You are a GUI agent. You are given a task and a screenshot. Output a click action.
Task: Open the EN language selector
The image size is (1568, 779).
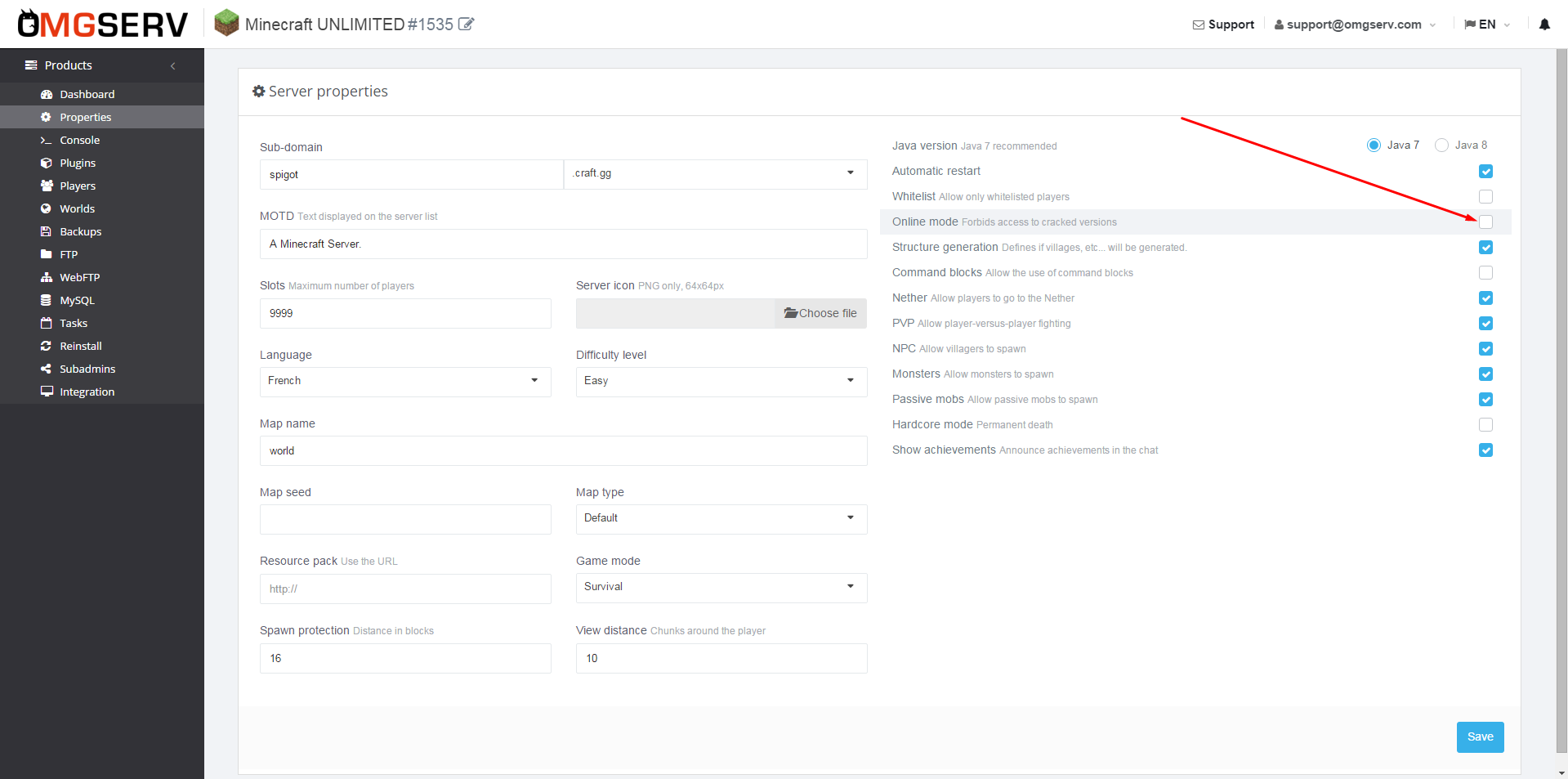click(x=1487, y=25)
